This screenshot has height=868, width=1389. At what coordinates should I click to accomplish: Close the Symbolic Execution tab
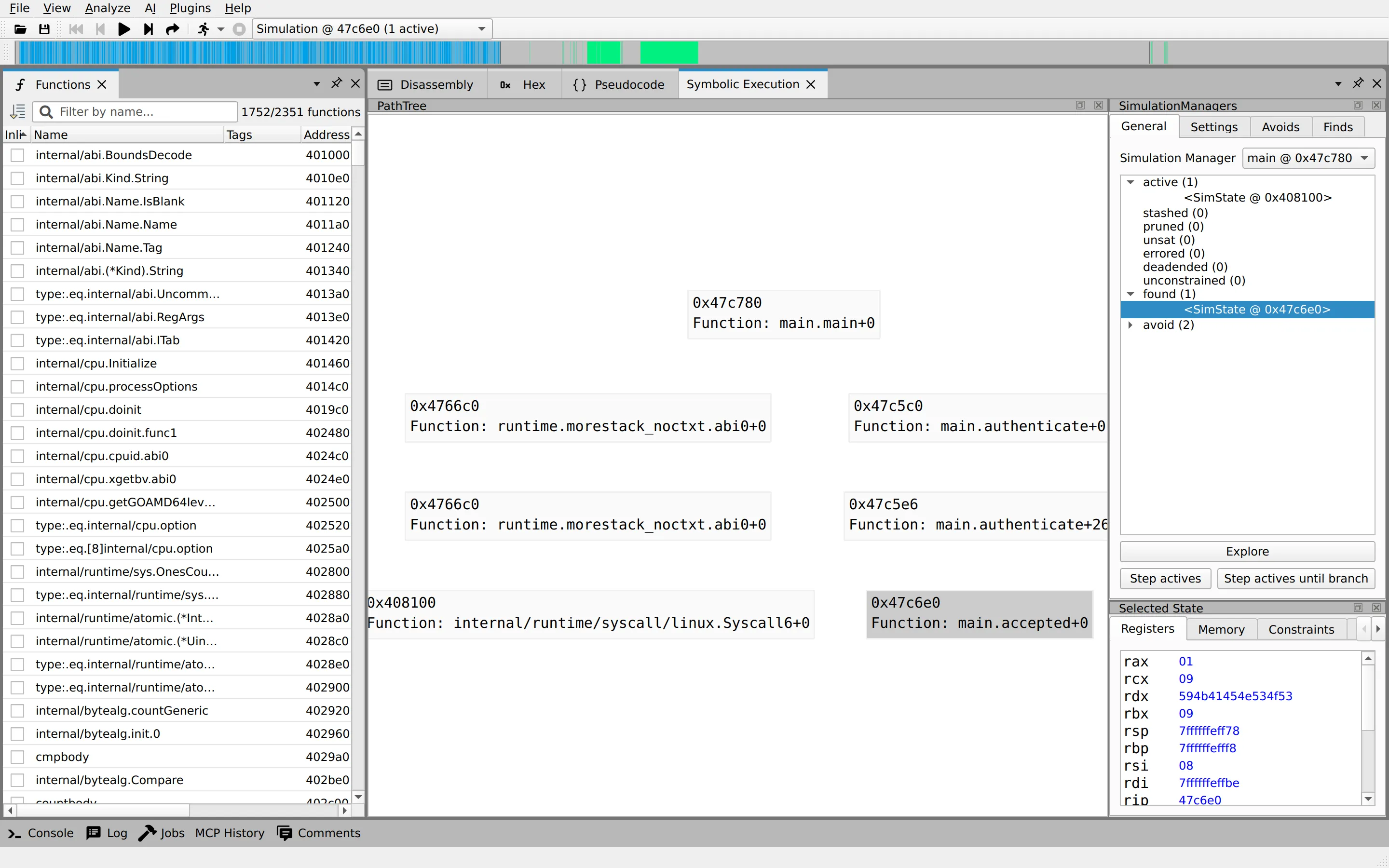pyautogui.click(x=811, y=84)
